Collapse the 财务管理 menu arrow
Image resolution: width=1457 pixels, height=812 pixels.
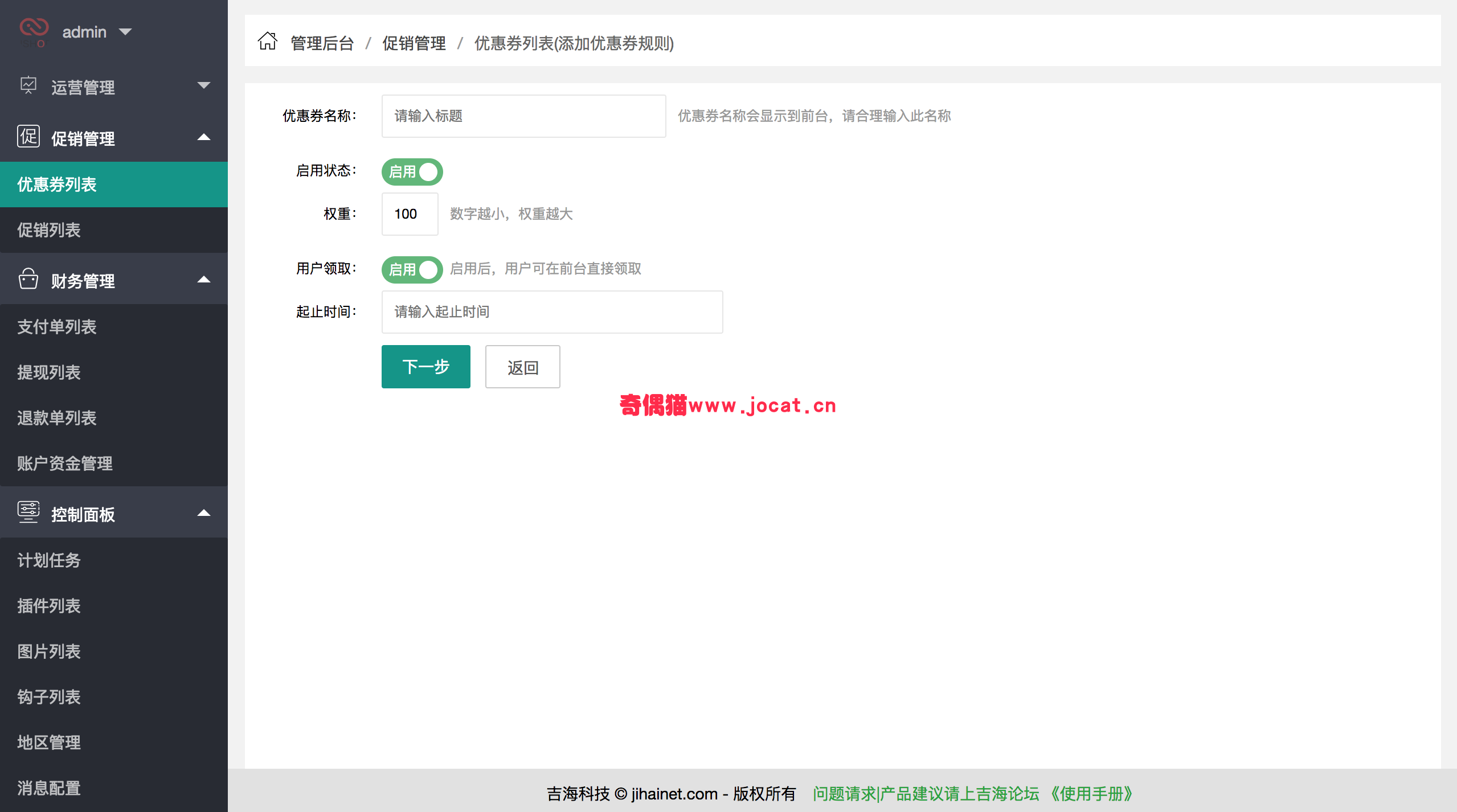pyautogui.click(x=204, y=280)
